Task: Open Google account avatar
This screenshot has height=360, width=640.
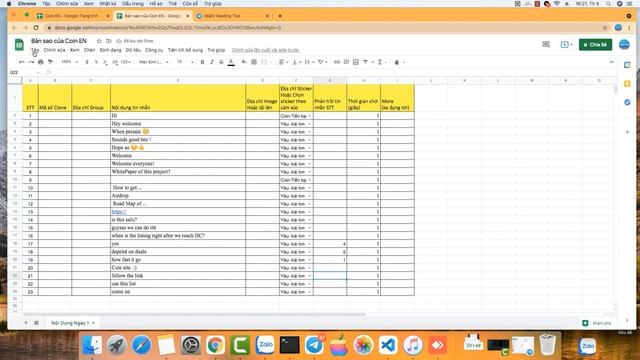Action: click(x=624, y=44)
